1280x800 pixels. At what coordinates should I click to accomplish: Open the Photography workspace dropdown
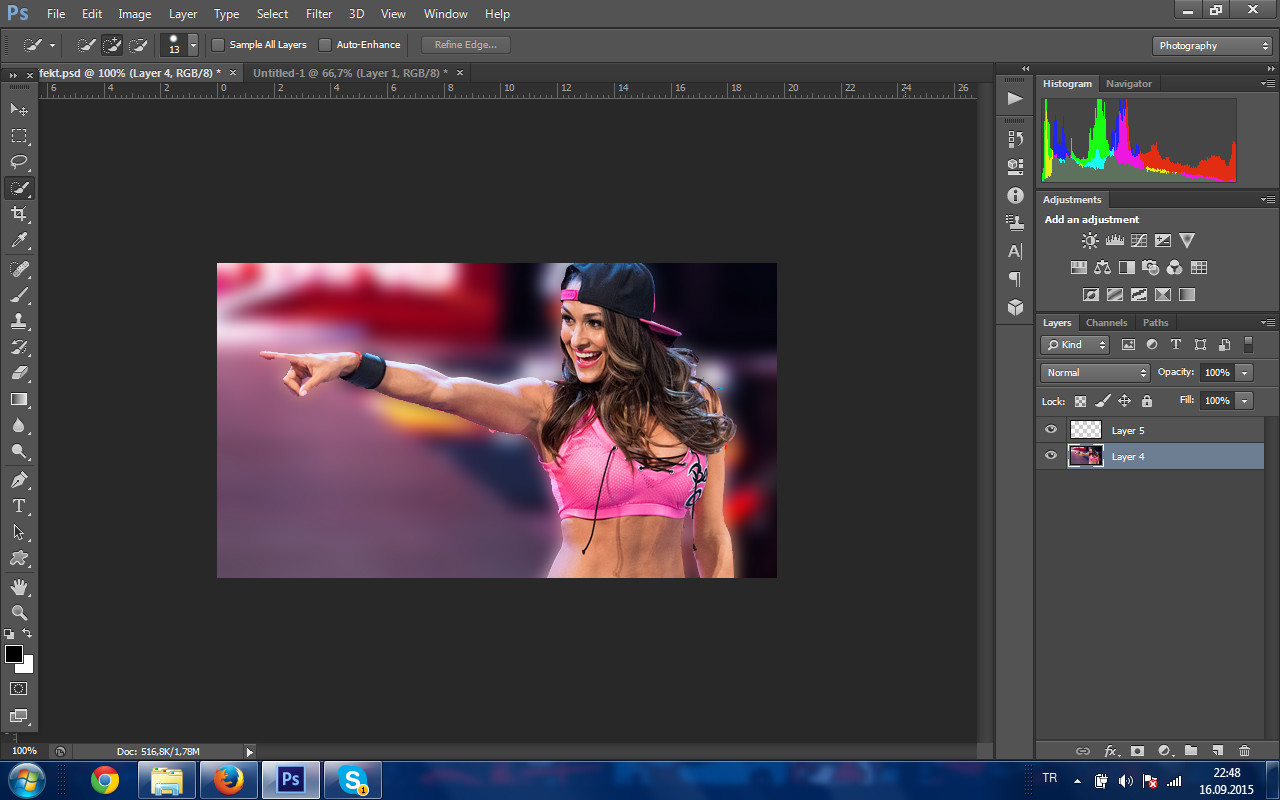[x=1212, y=46]
